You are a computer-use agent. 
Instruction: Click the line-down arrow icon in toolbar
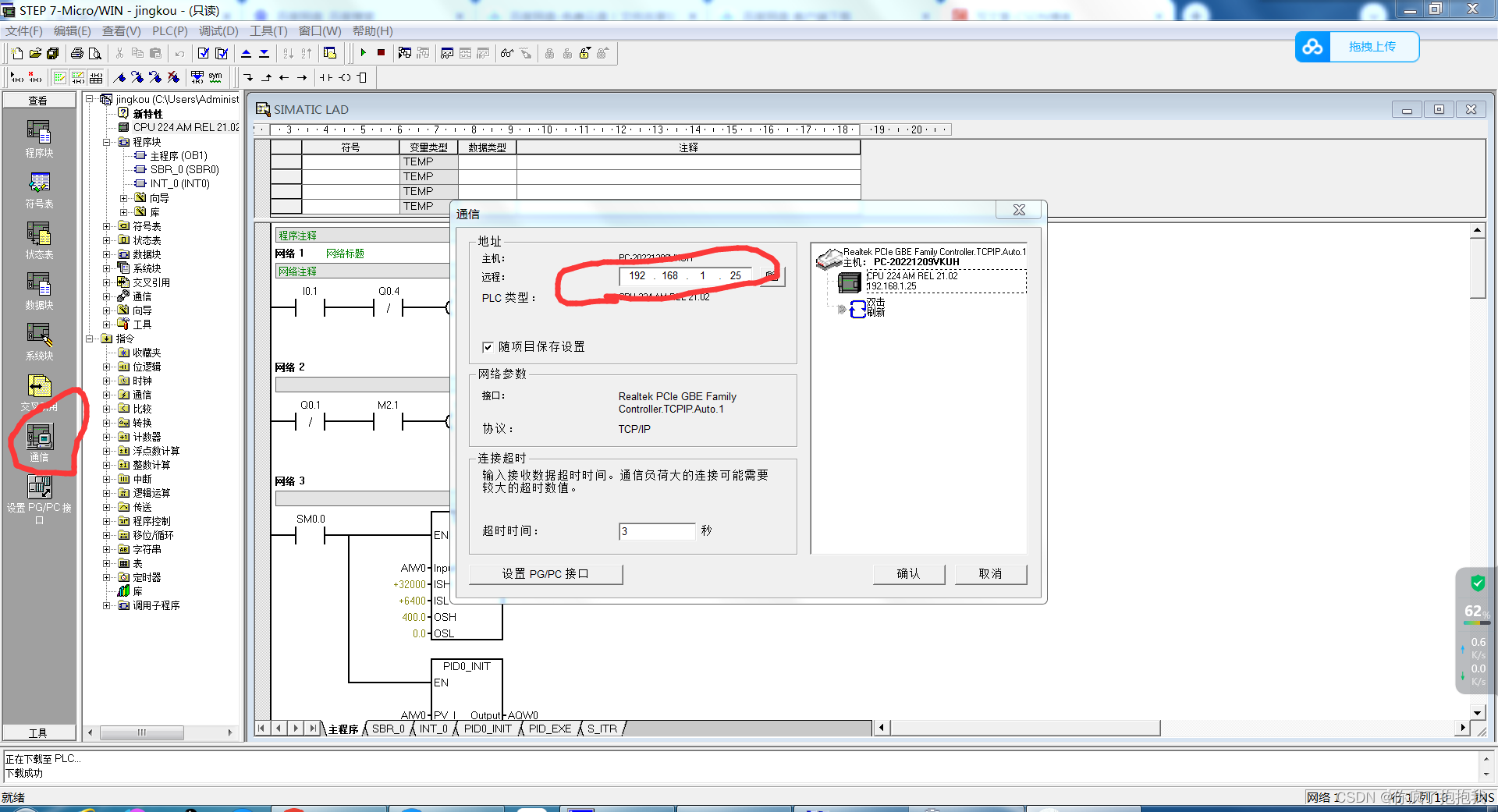coord(248,77)
